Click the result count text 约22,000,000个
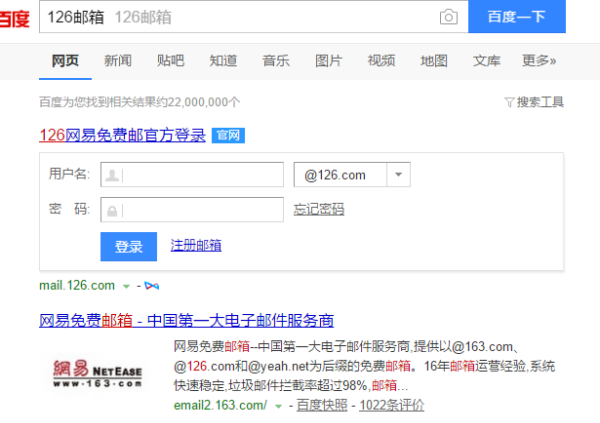This screenshot has height=423, width=600. pos(197,102)
